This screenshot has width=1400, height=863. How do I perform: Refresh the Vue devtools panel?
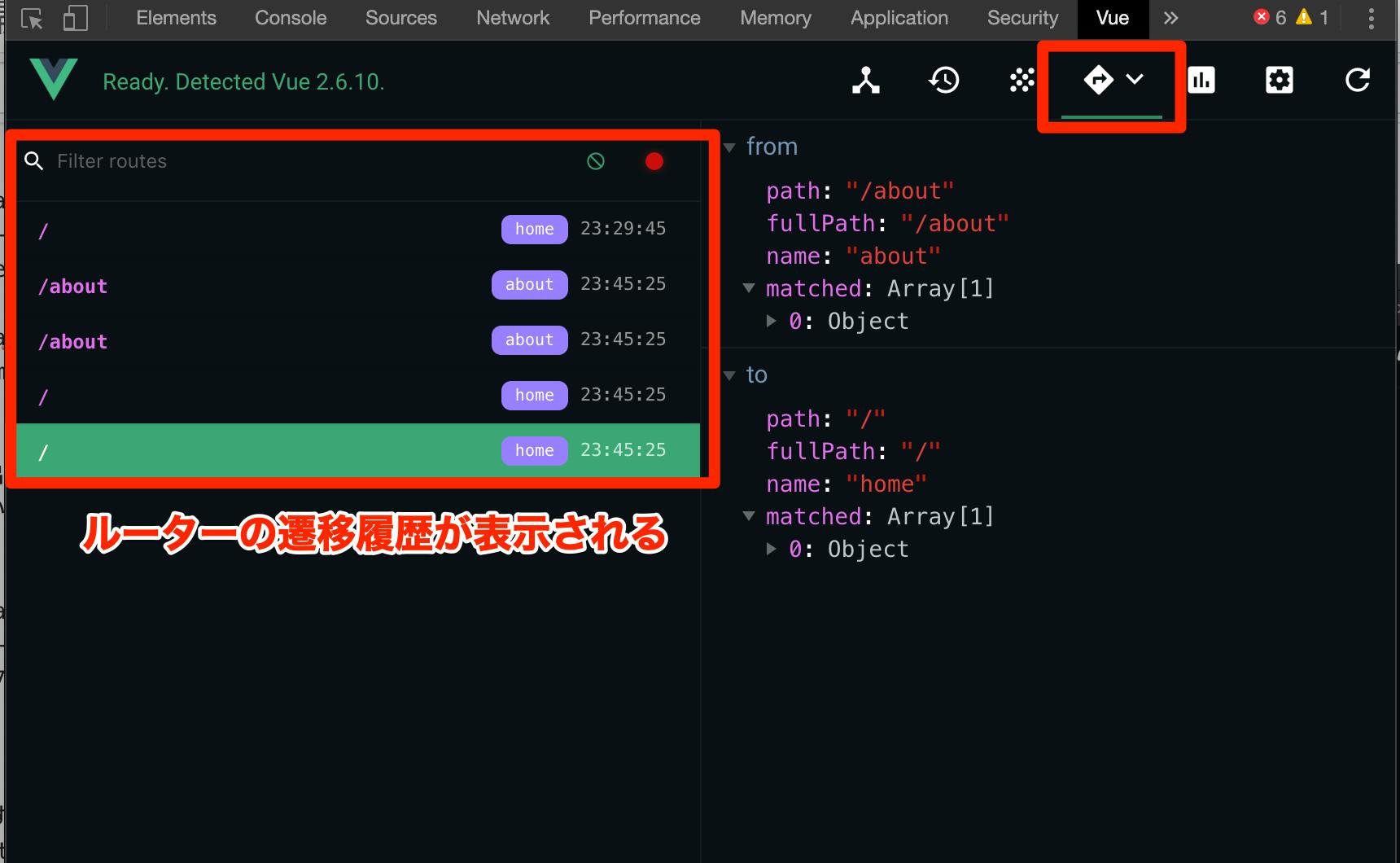(1358, 80)
